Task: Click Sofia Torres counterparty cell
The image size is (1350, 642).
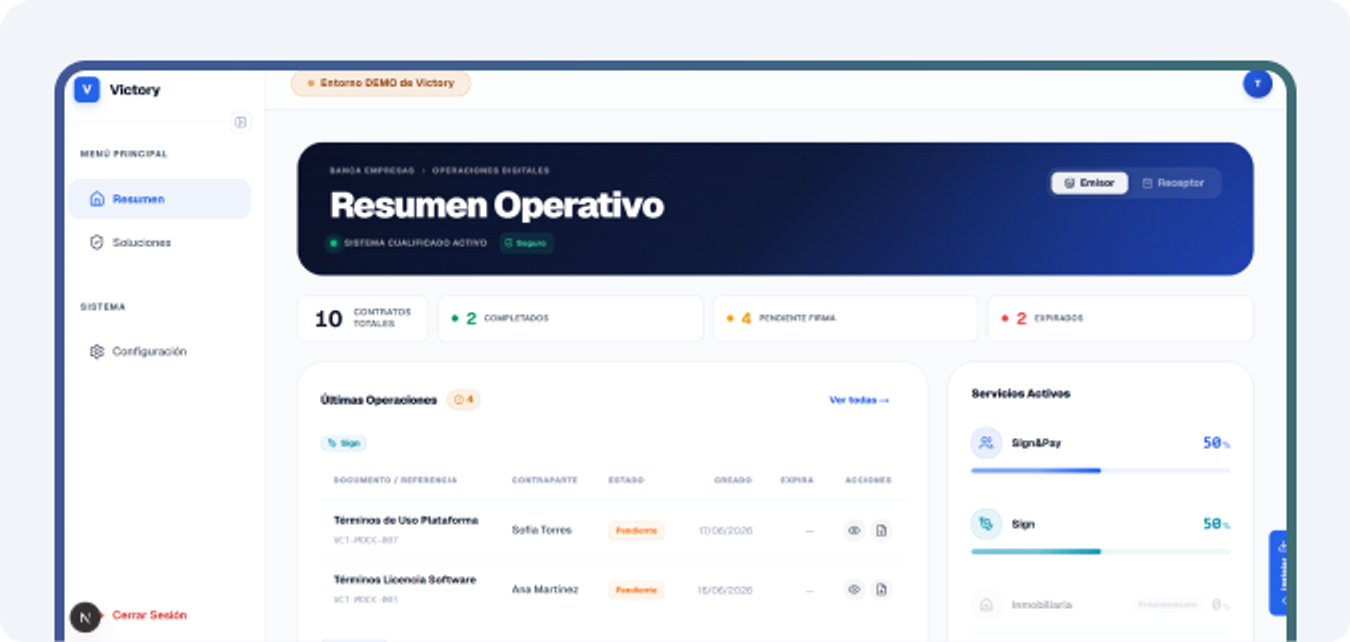Action: [x=541, y=530]
